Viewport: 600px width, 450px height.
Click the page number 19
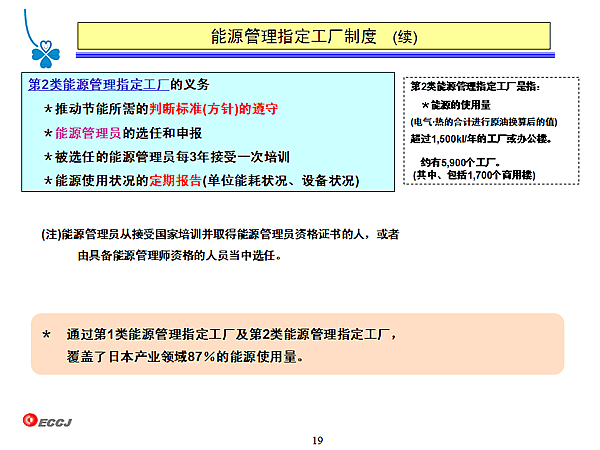point(318,440)
